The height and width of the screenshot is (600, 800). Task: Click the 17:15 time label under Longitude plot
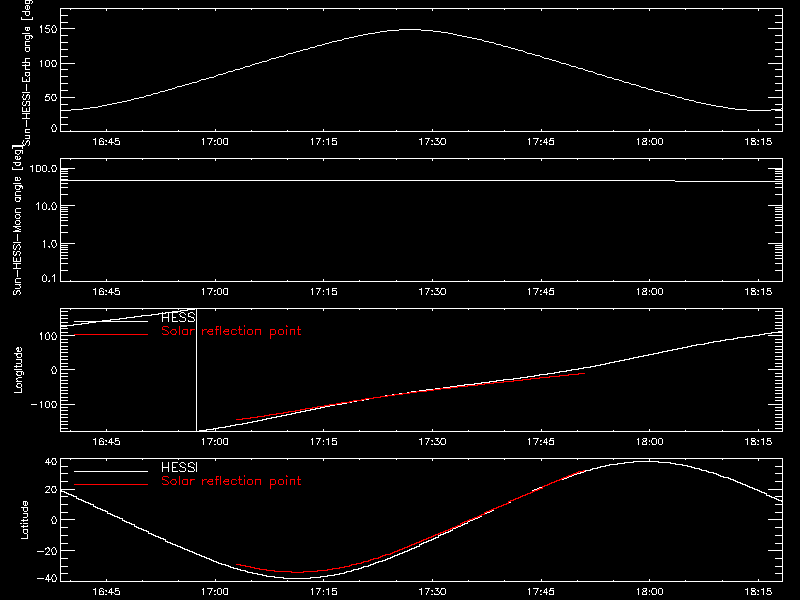pos(323,441)
